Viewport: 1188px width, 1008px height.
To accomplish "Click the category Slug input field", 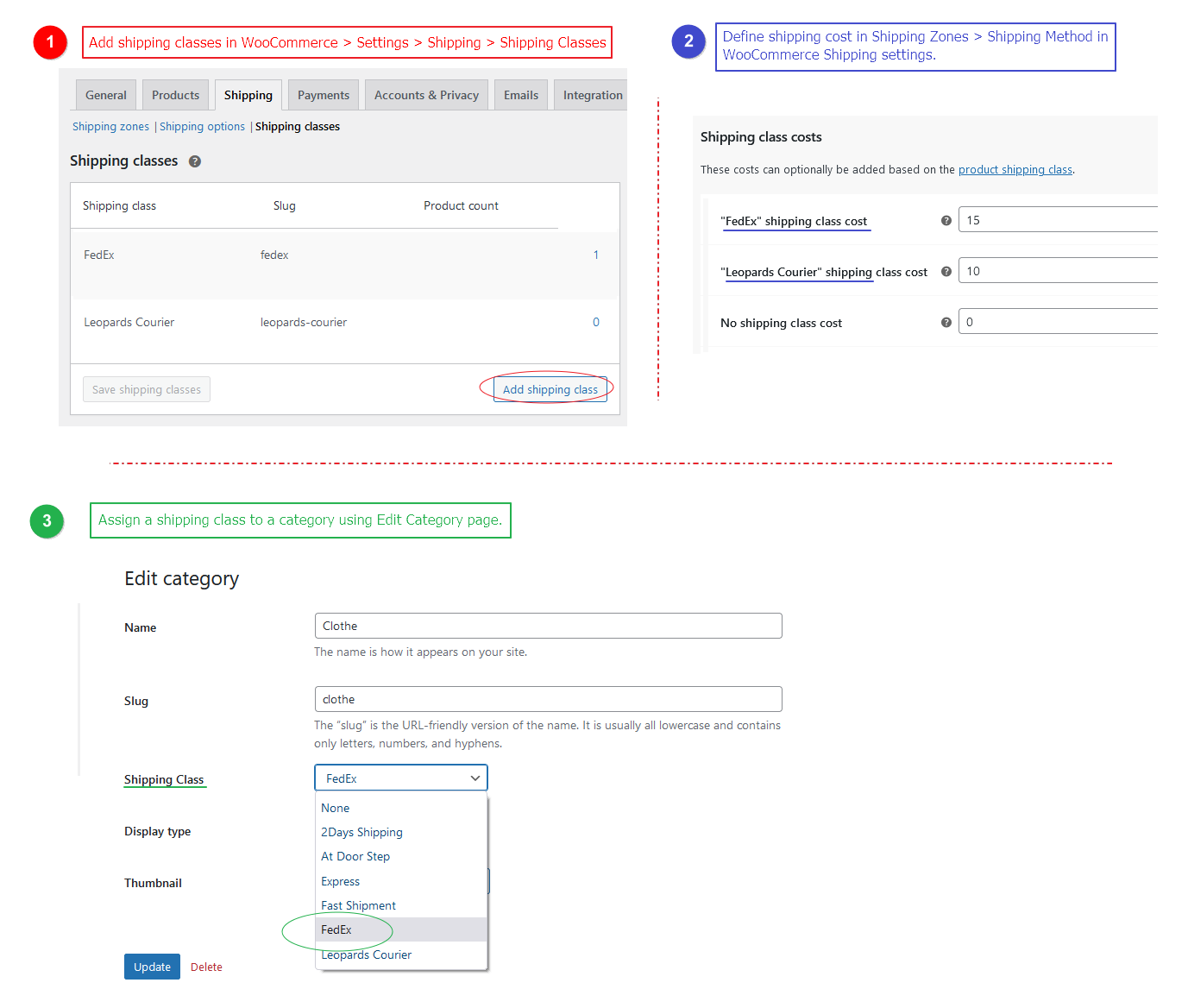I will coord(549,699).
